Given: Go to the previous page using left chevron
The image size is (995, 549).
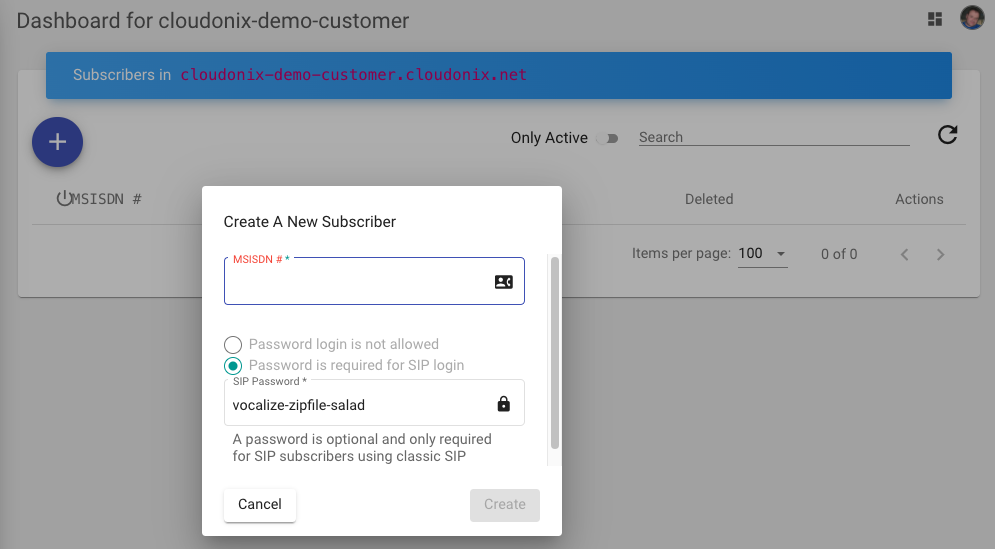Looking at the screenshot, I should click(904, 255).
